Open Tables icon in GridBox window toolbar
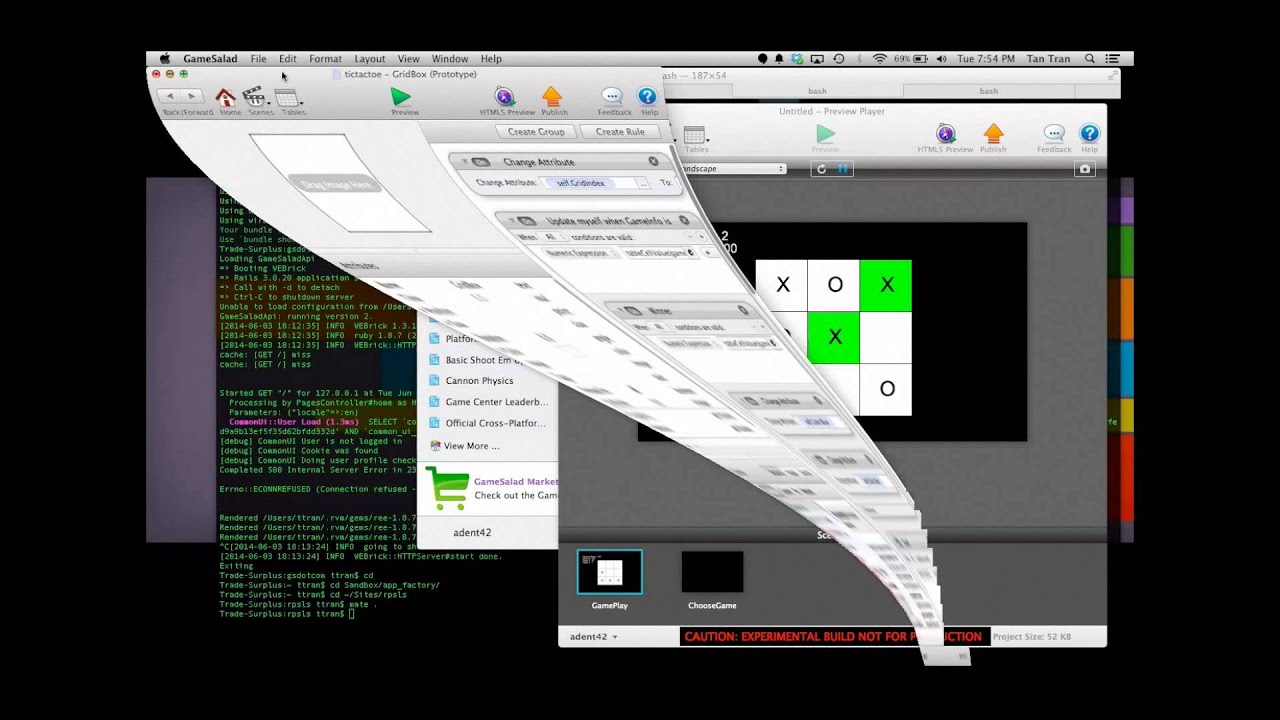 coord(288,98)
